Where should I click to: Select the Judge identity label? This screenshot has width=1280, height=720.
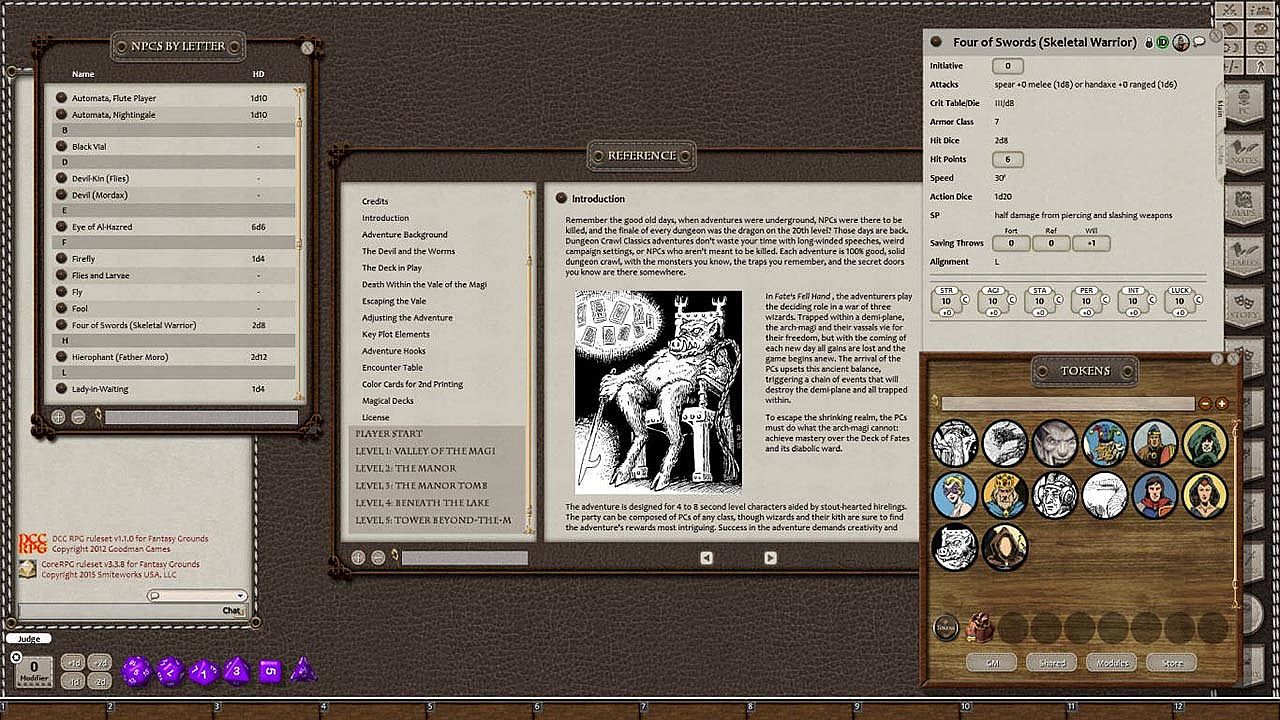[x=29, y=639]
